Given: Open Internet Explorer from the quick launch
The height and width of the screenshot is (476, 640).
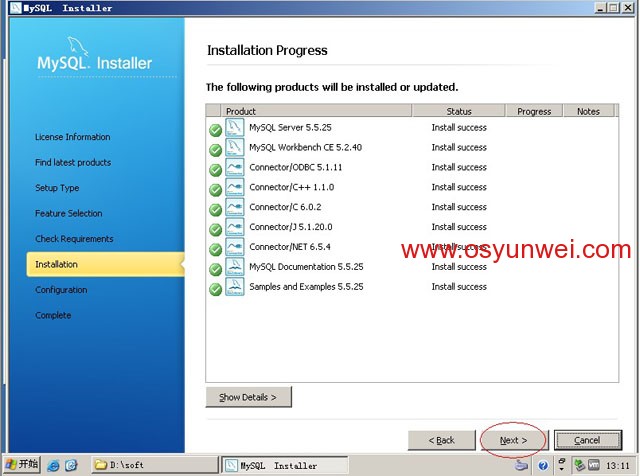Looking at the screenshot, I should [53, 465].
